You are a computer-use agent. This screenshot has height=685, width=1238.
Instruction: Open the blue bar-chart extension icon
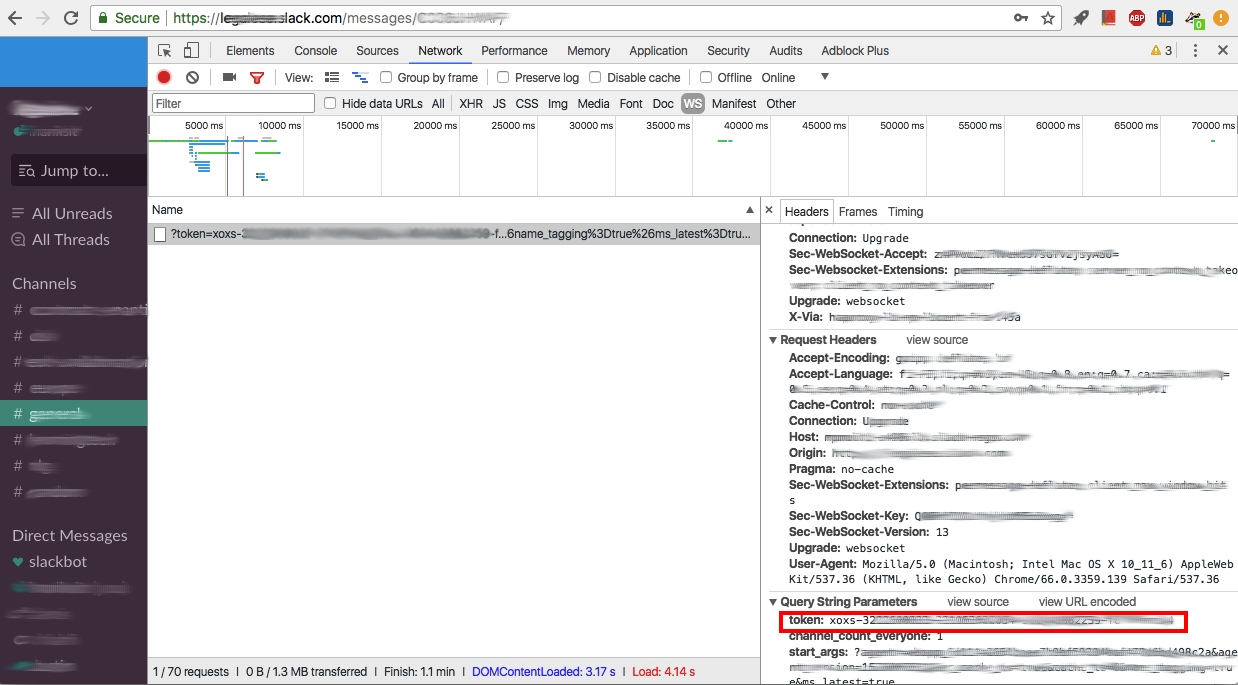(1165, 18)
